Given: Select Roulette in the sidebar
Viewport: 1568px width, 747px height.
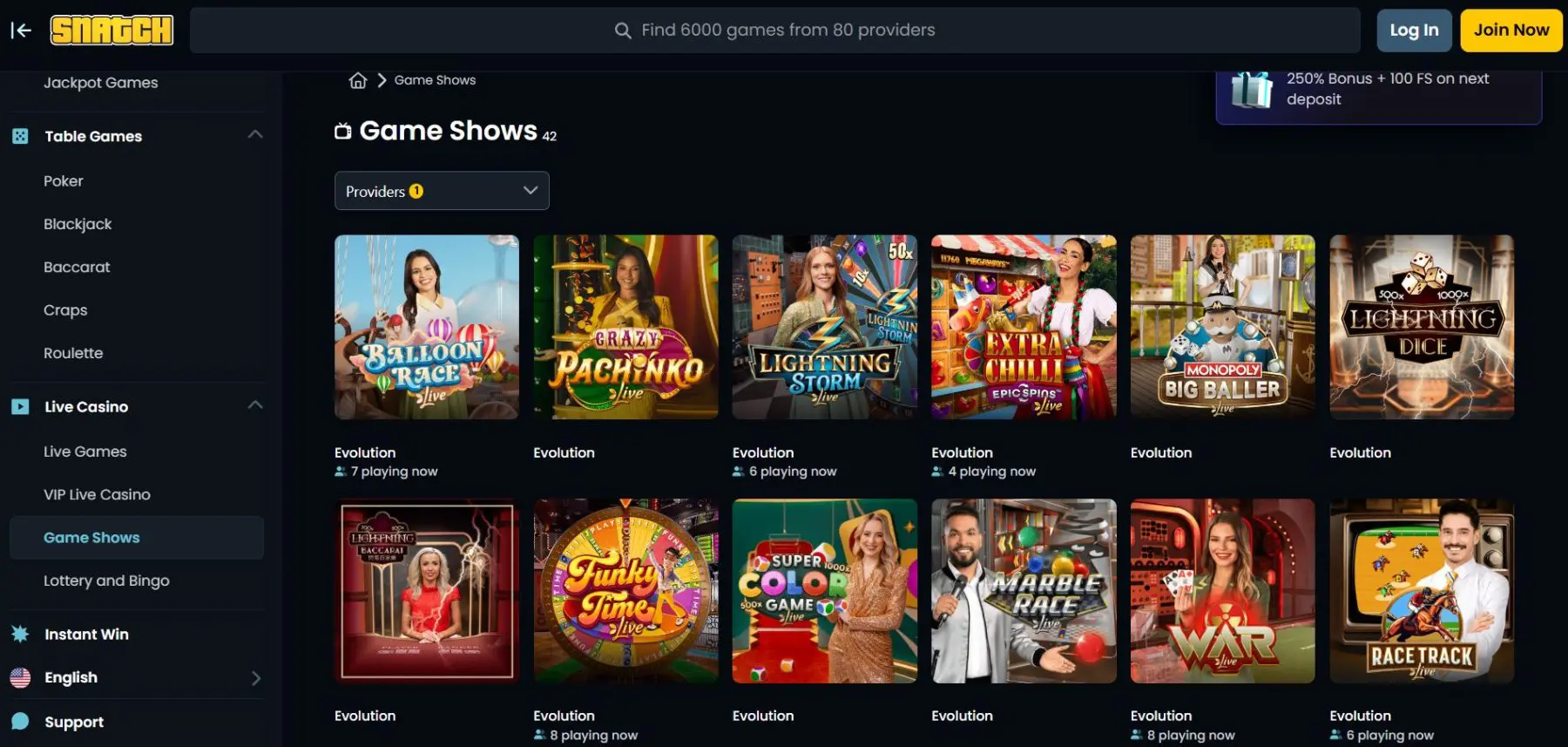Looking at the screenshot, I should [x=73, y=353].
